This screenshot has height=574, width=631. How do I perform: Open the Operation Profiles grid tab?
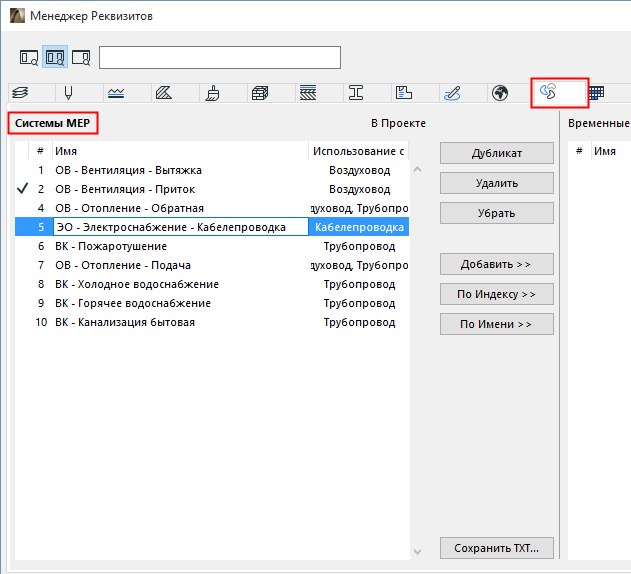596,93
